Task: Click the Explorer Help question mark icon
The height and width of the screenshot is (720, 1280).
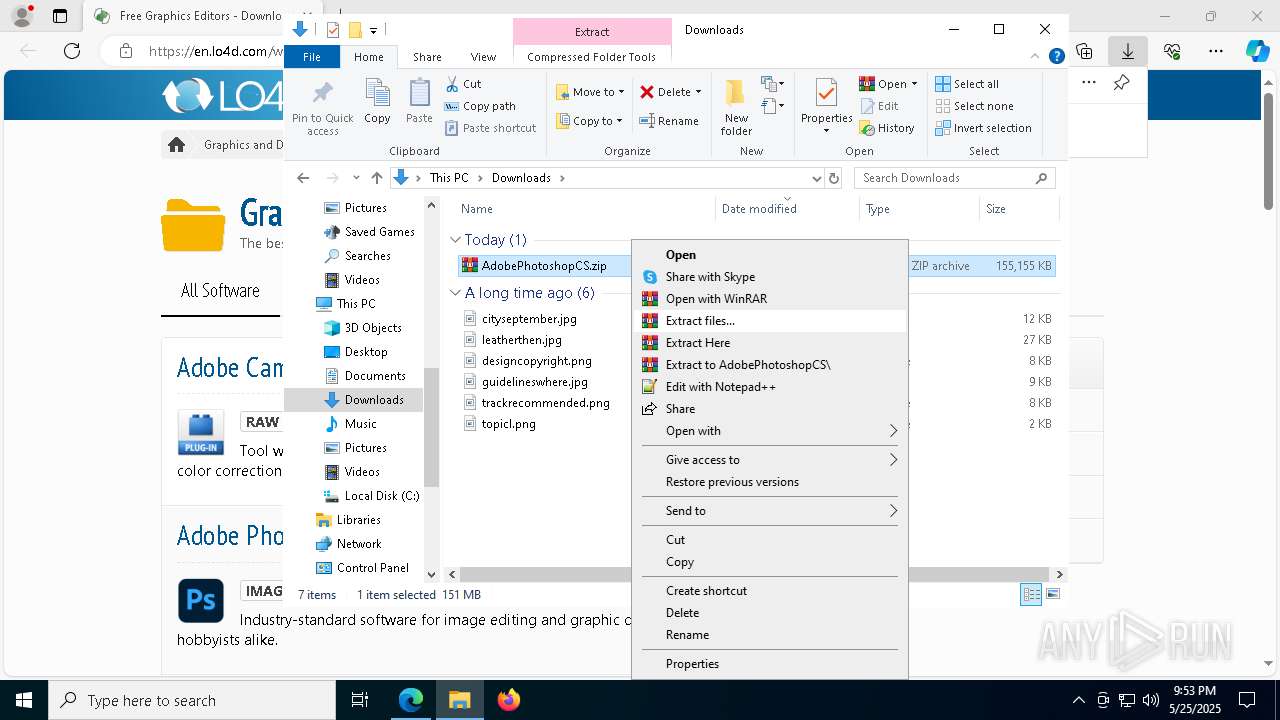Action: coord(1056,57)
